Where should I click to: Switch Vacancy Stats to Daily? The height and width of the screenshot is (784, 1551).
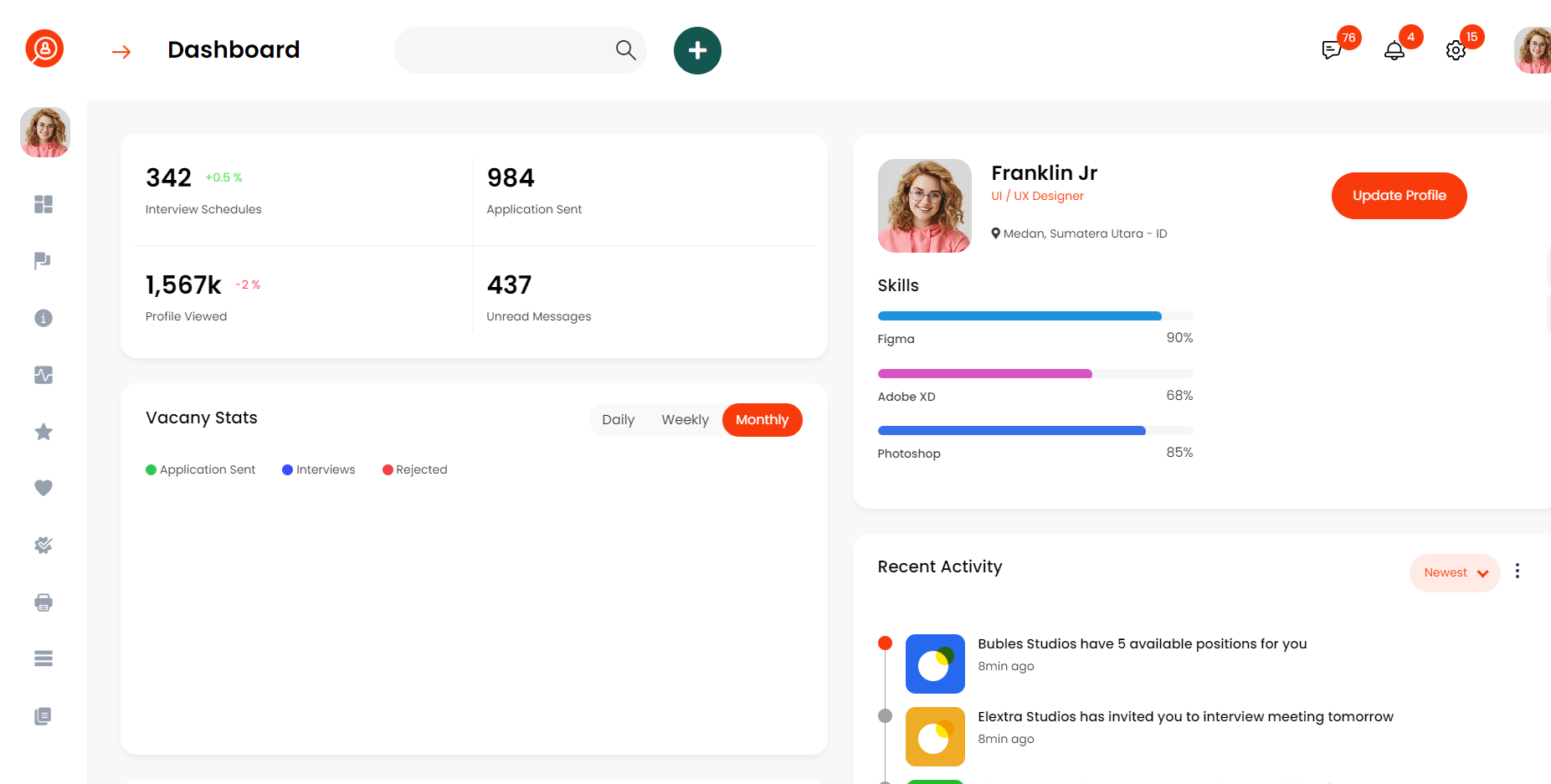click(x=619, y=420)
